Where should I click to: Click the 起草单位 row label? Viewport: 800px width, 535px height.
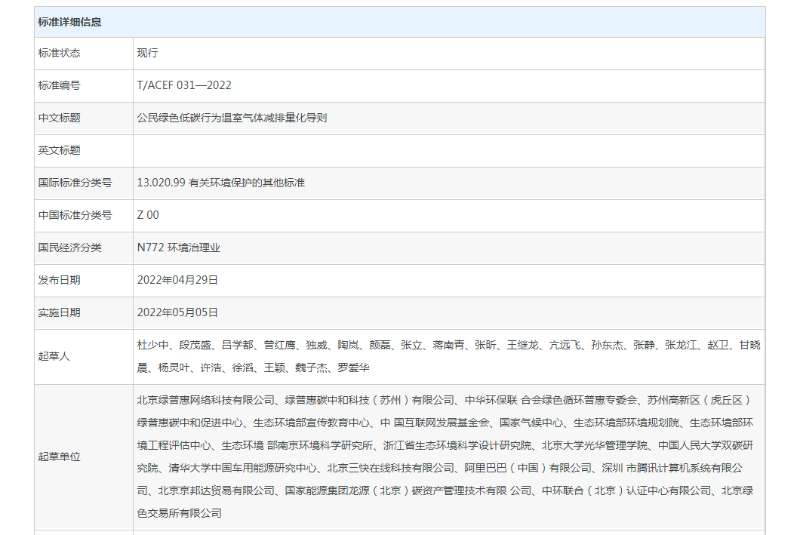58,456
